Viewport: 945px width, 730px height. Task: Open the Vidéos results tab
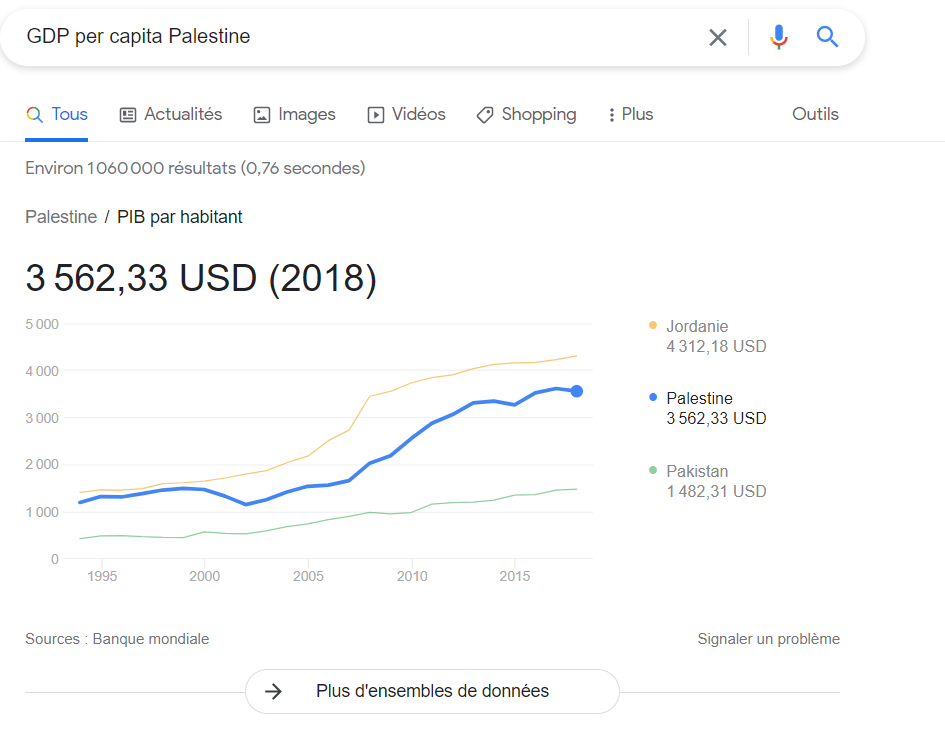(406, 114)
